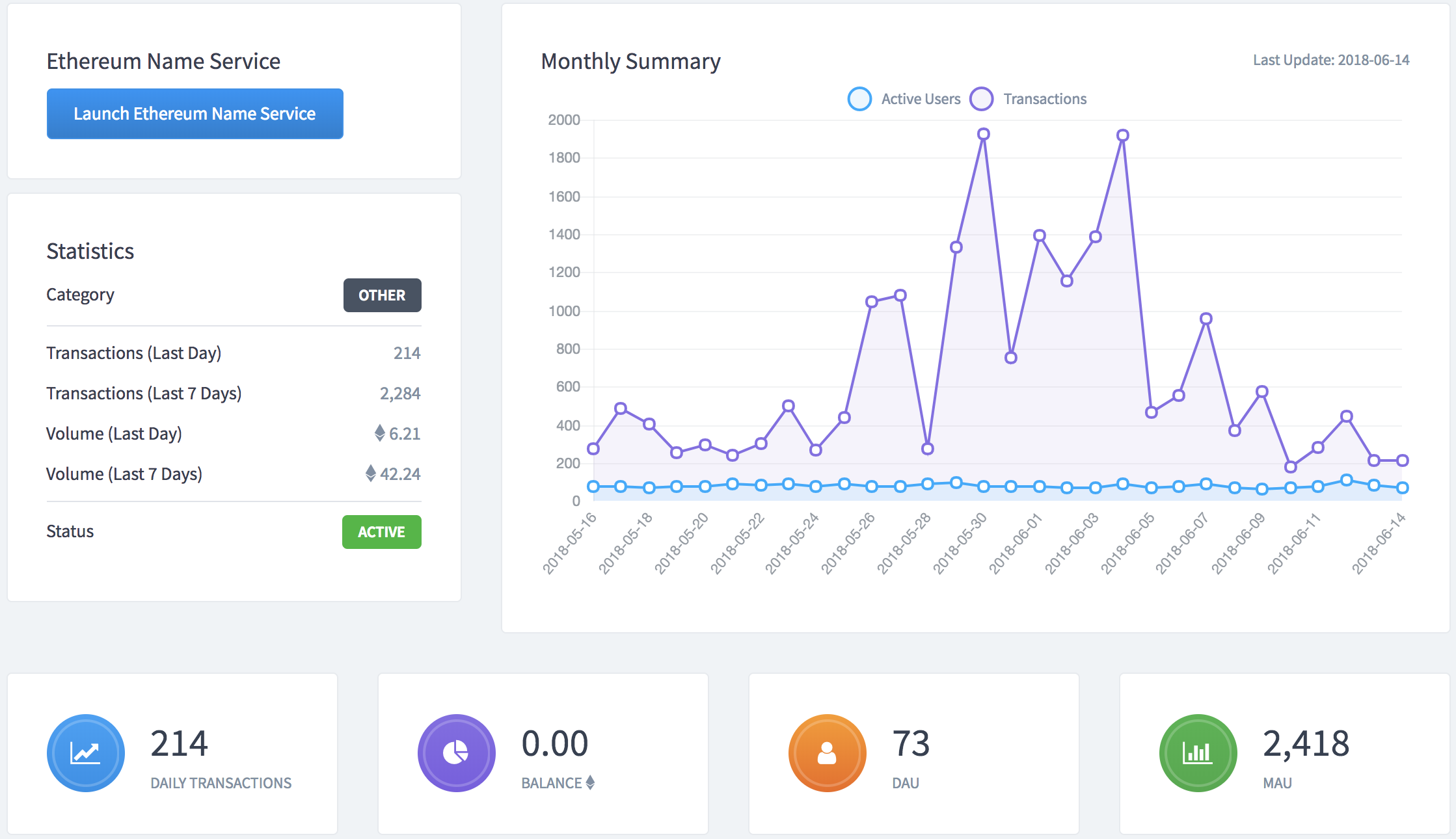Toggle the Transactions legend item
Screen dimensions: 1456x839
[1028, 99]
